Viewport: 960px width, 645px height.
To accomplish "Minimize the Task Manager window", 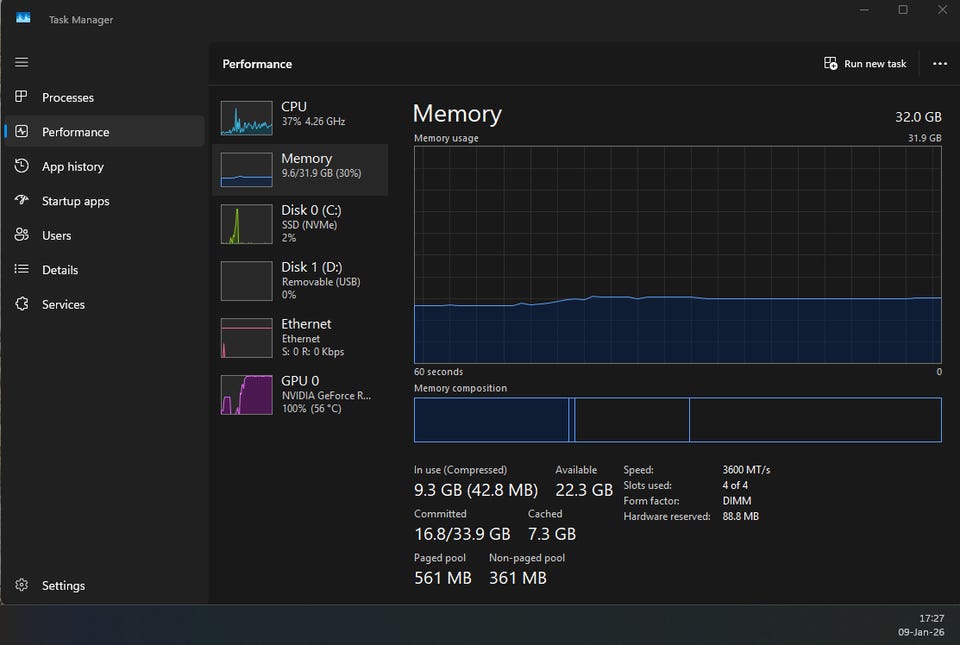I will pos(864,10).
